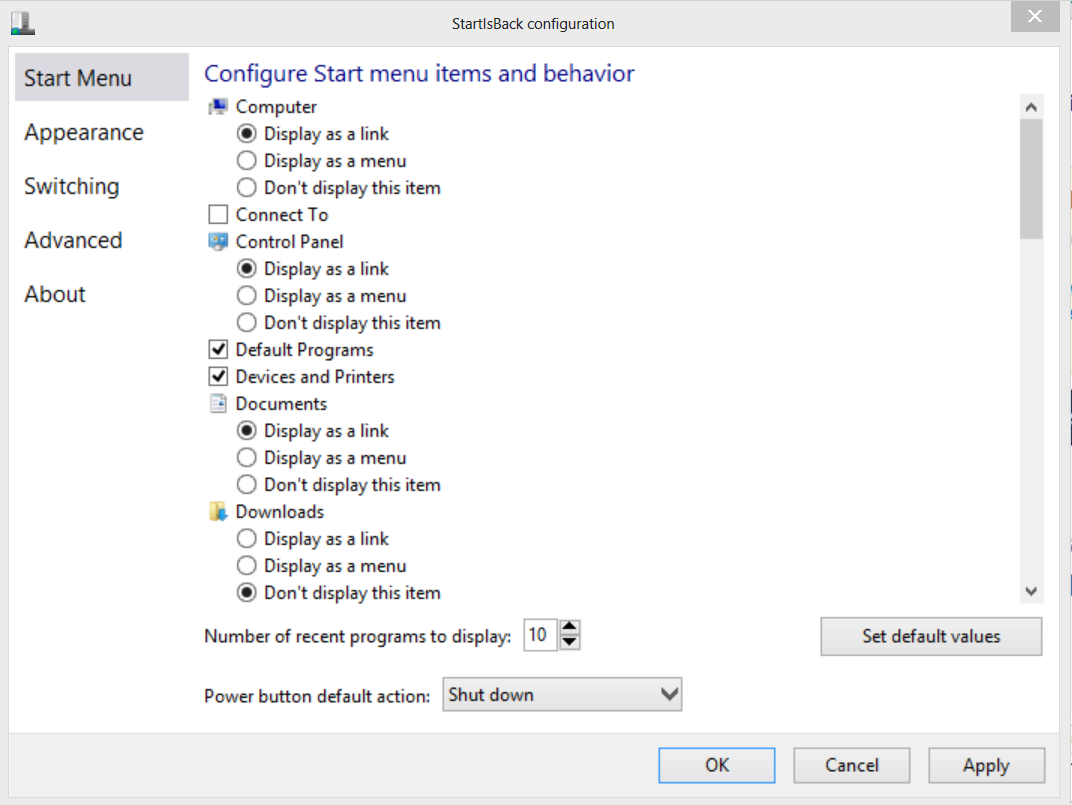This screenshot has width=1072, height=805.
Task: Open the Power button default action dropdown
Action: click(562, 695)
